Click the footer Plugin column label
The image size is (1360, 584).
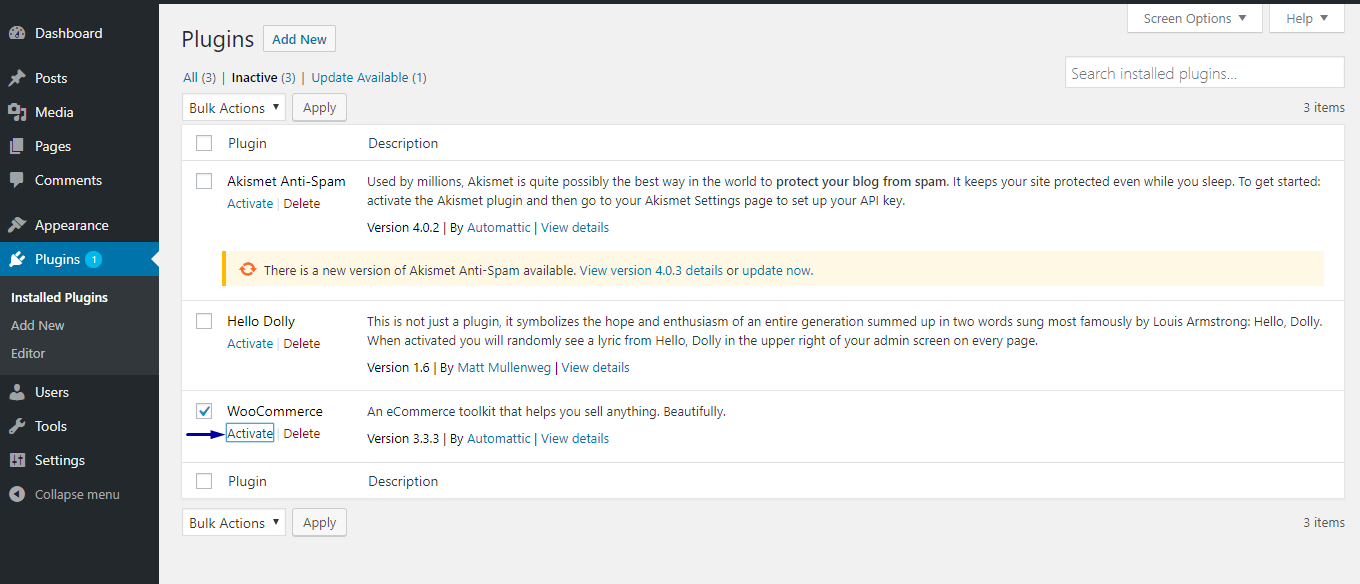(x=247, y=481)
